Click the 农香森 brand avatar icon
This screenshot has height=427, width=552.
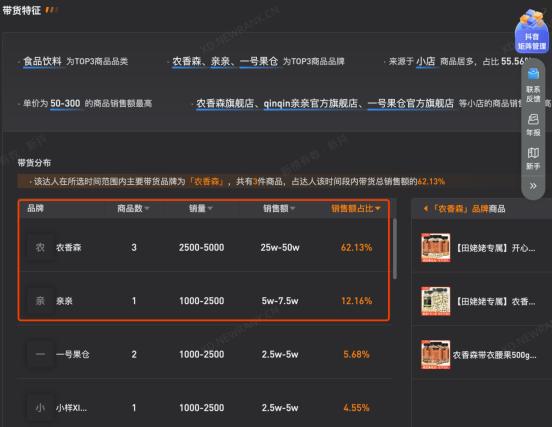point(40,247)
